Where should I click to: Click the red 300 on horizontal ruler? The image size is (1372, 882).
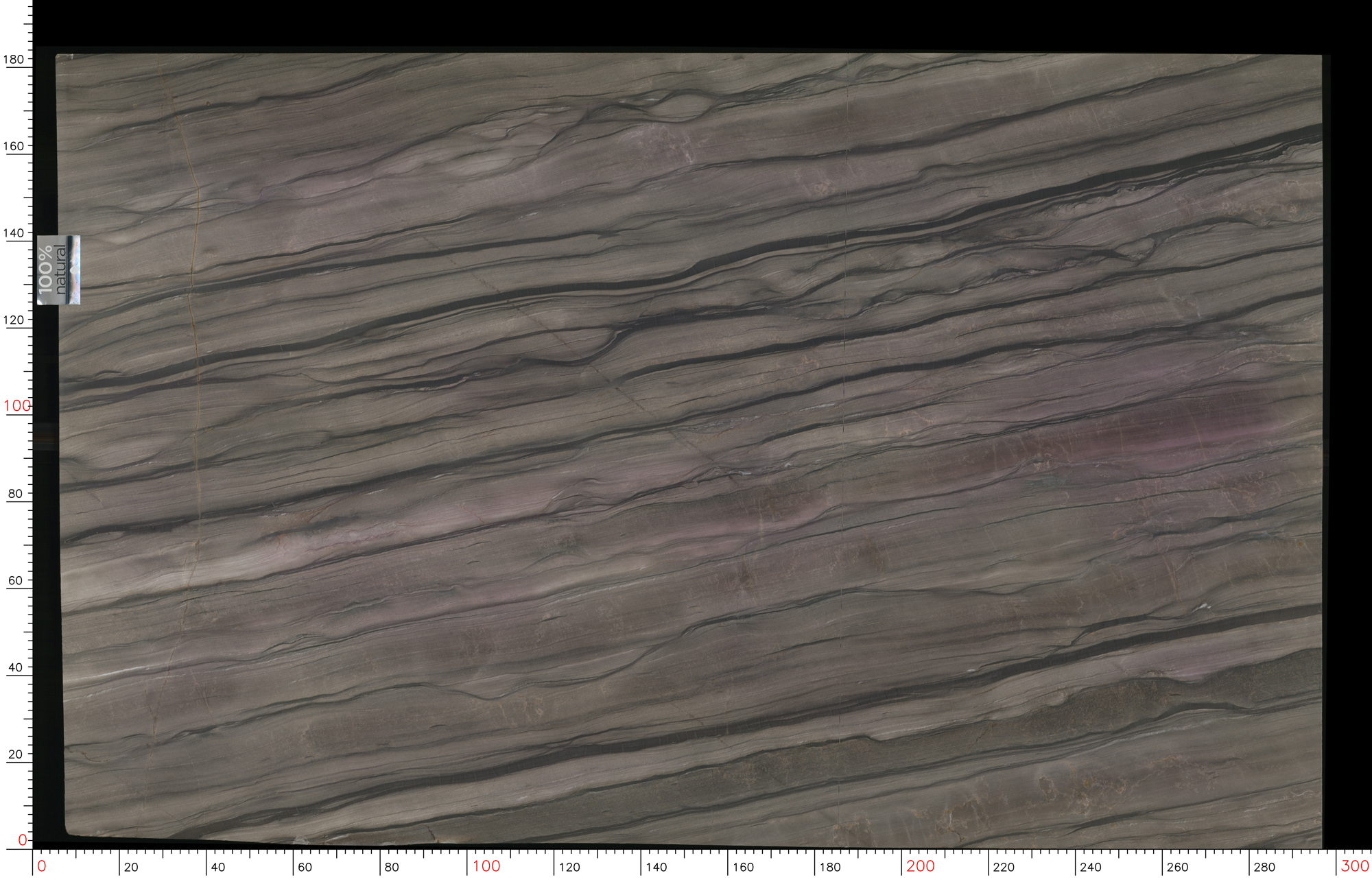pyautogui.click(x=1355, y=866)
